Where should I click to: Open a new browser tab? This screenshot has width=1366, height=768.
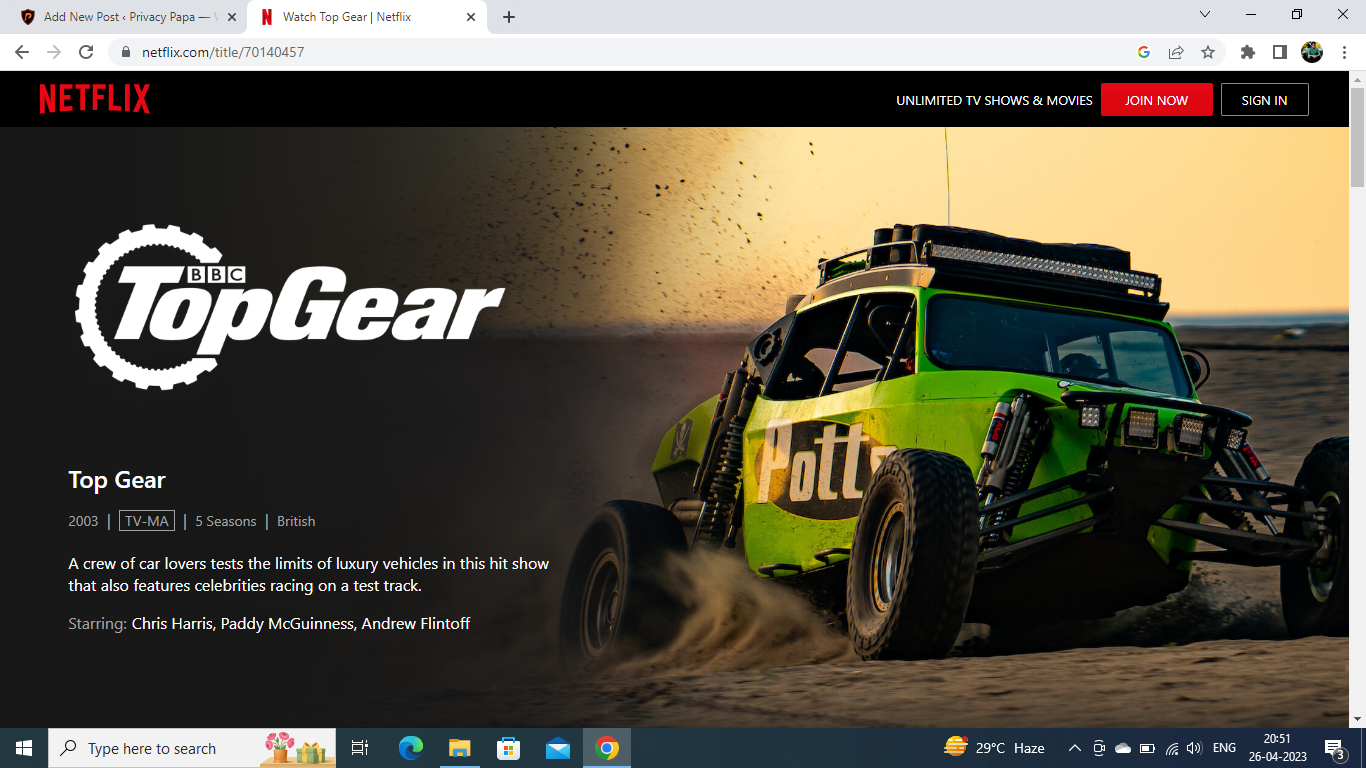(509, 17)
